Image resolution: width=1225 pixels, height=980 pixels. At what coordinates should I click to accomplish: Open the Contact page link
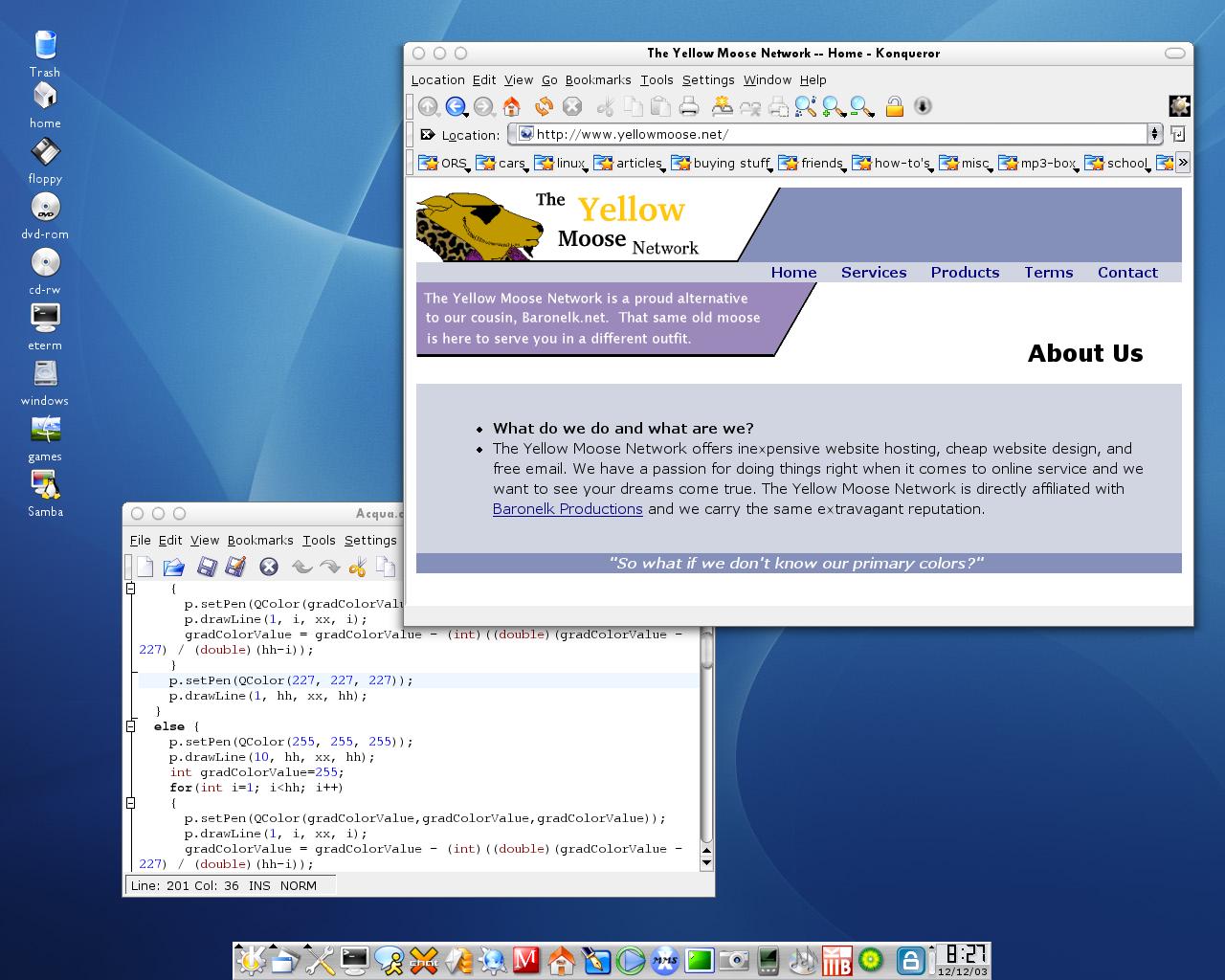[1127, 273]
